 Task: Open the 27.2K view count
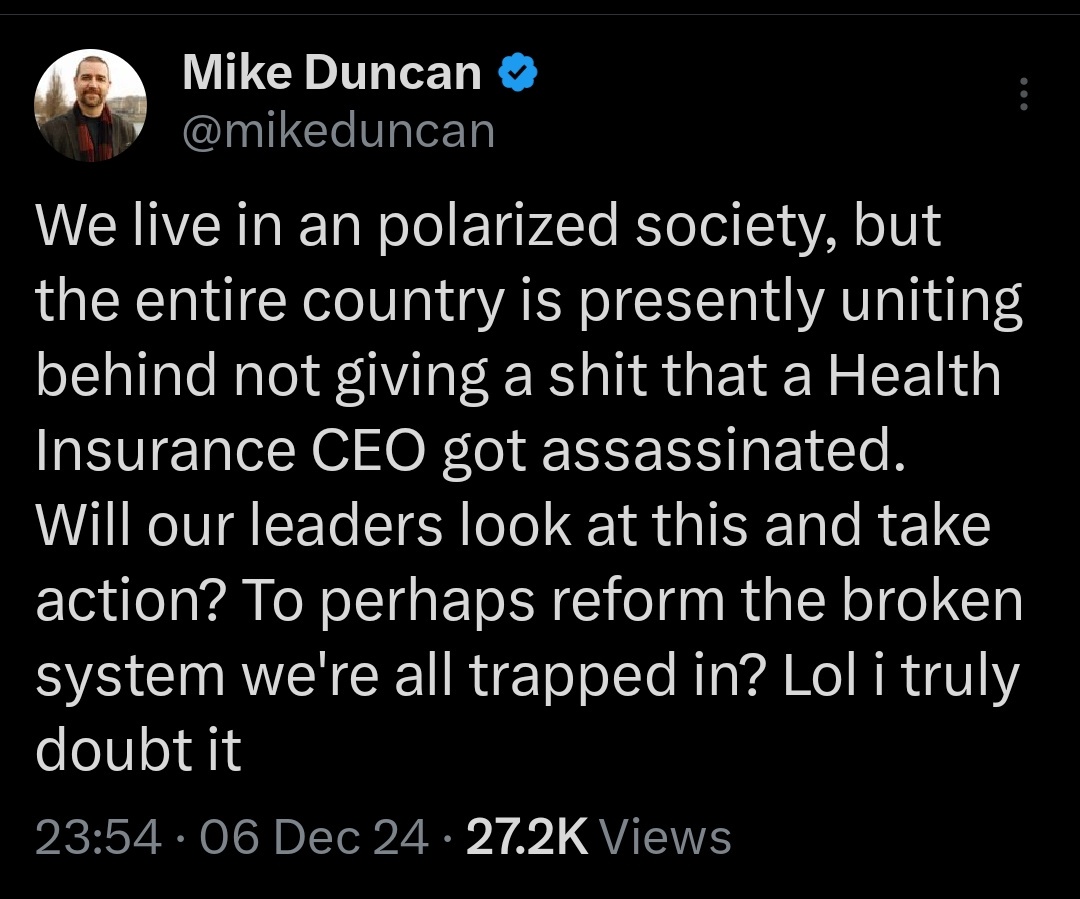527,837
